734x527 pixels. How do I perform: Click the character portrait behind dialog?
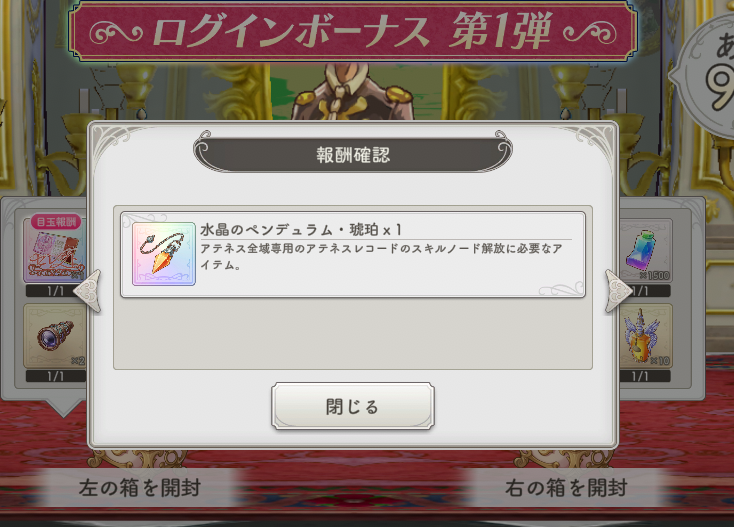tap(353, 92)
